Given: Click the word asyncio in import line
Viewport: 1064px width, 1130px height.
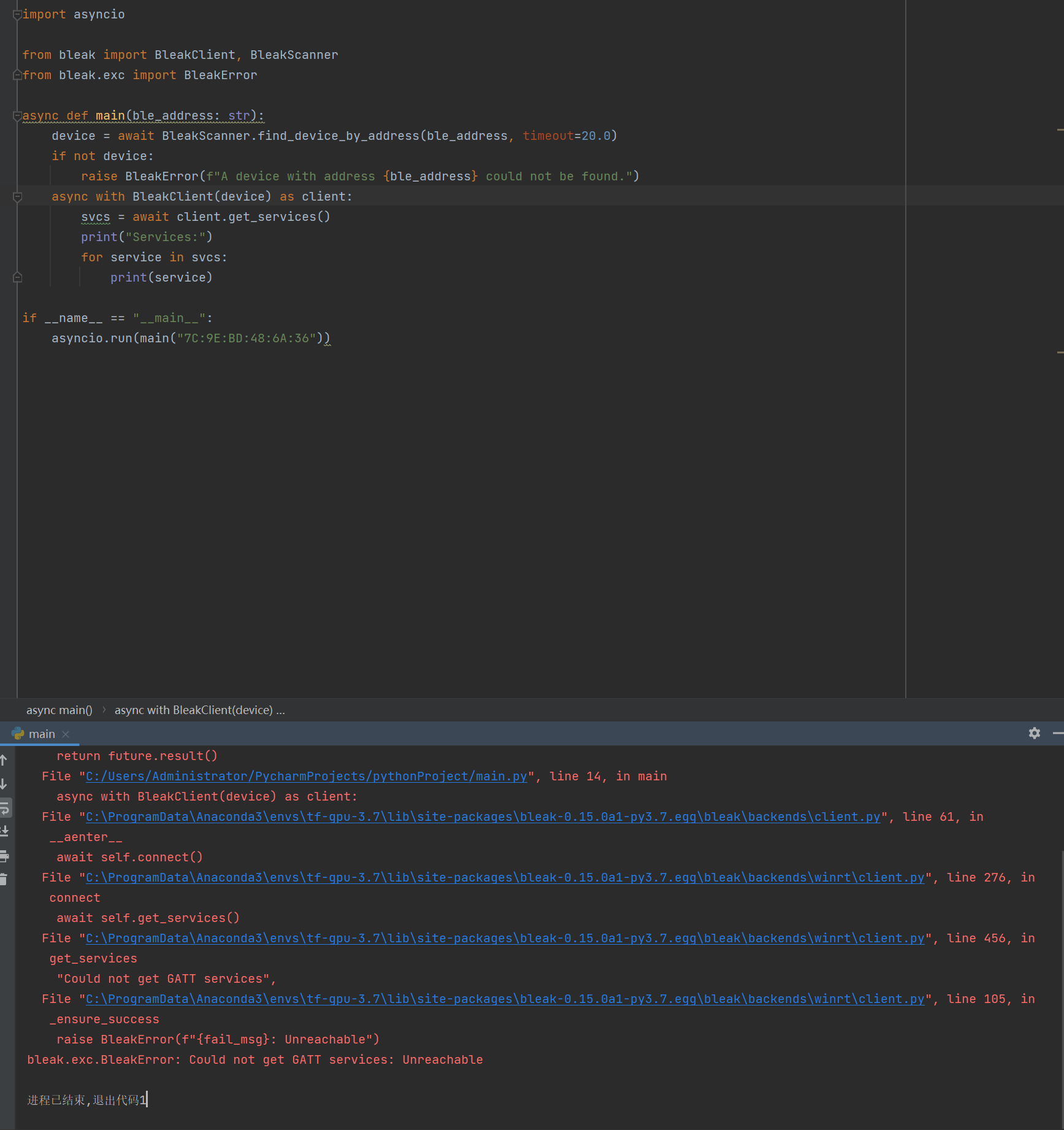Looking at the screenshot, I should [99, 14].
